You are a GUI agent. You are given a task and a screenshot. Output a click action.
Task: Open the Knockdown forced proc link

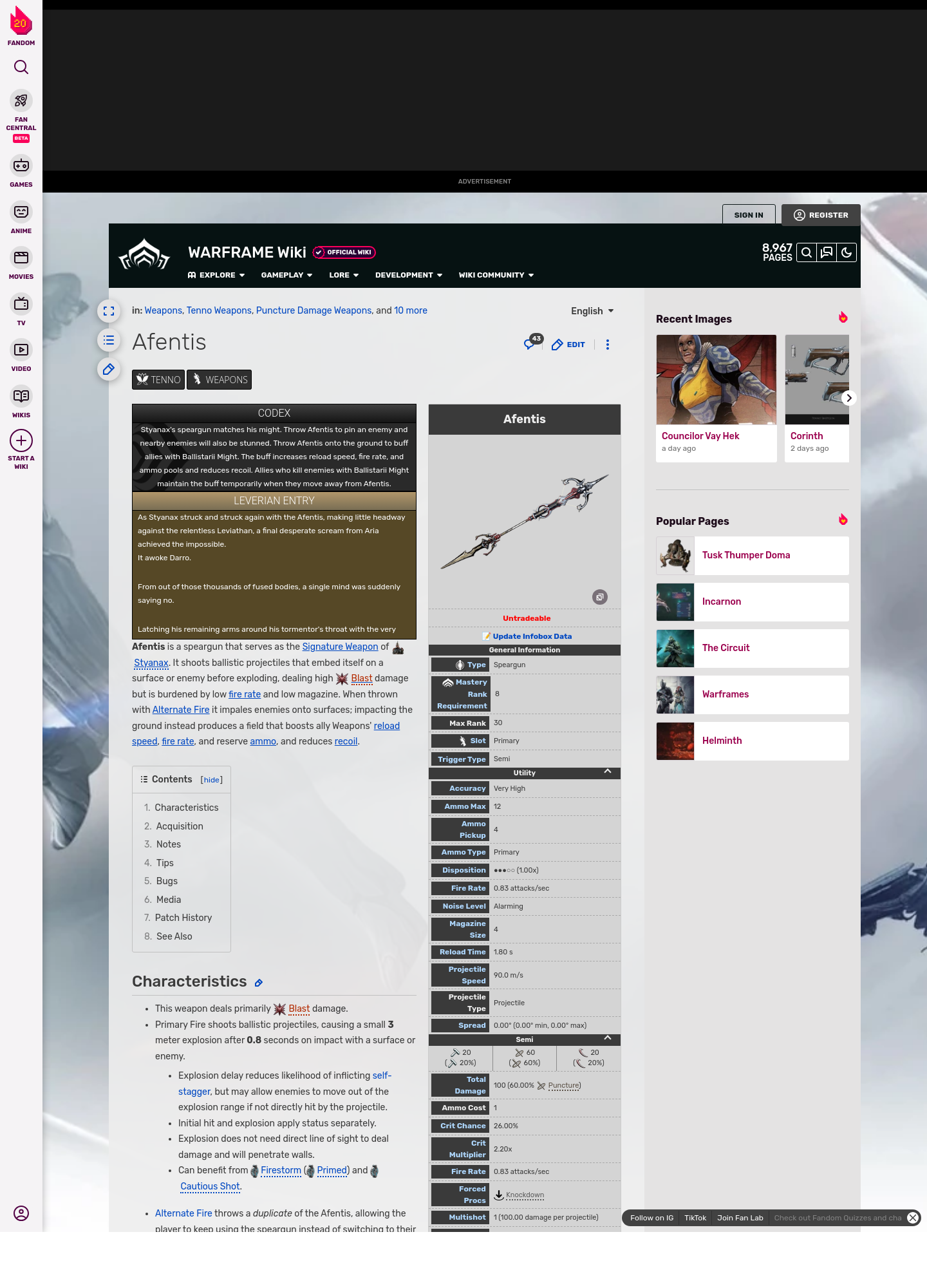pyautogui.click(x=525, y=1195)
